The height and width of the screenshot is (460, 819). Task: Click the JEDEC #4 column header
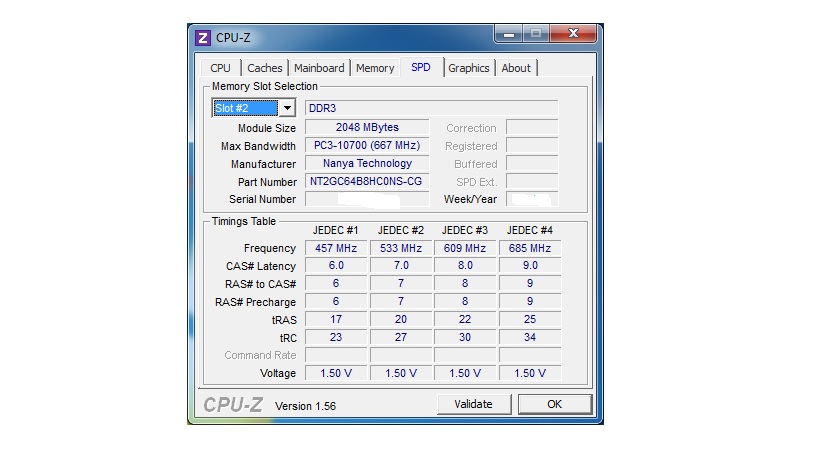530,230
